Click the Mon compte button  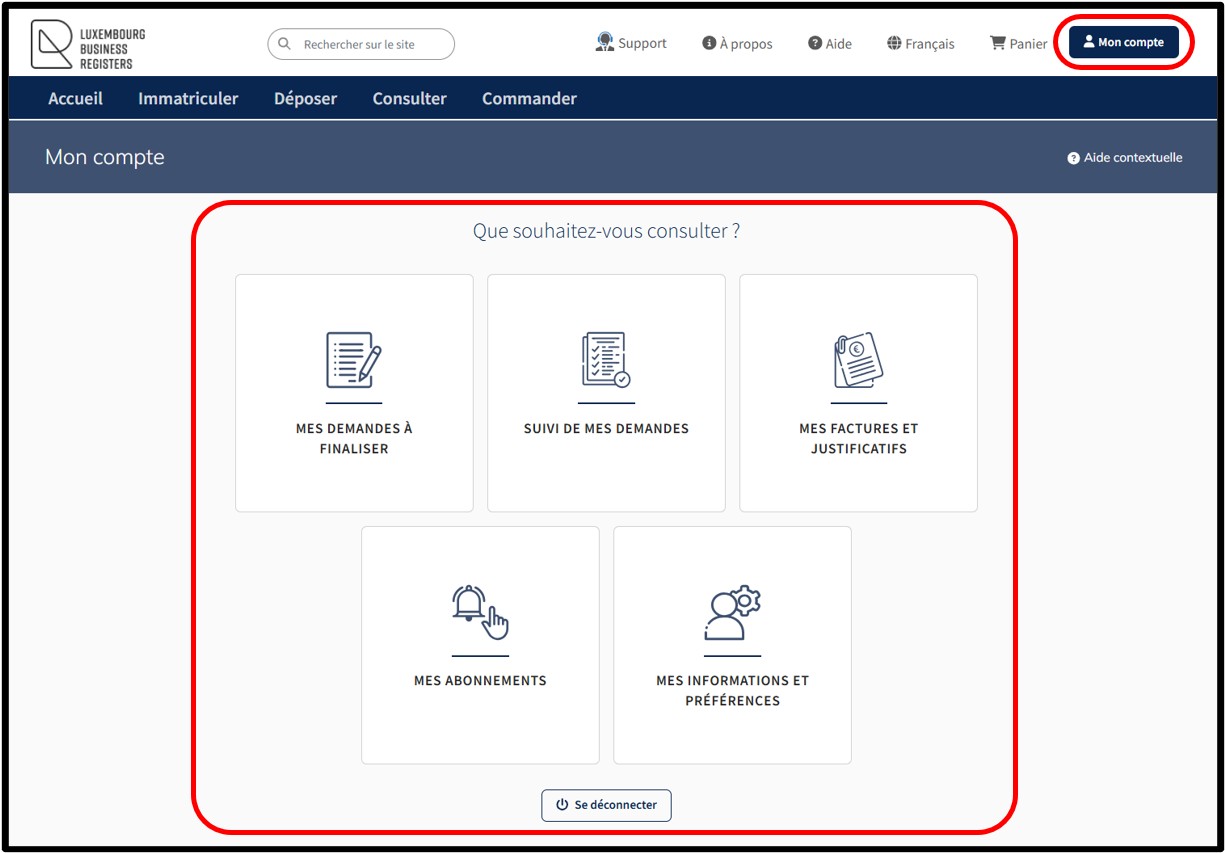1123,42
